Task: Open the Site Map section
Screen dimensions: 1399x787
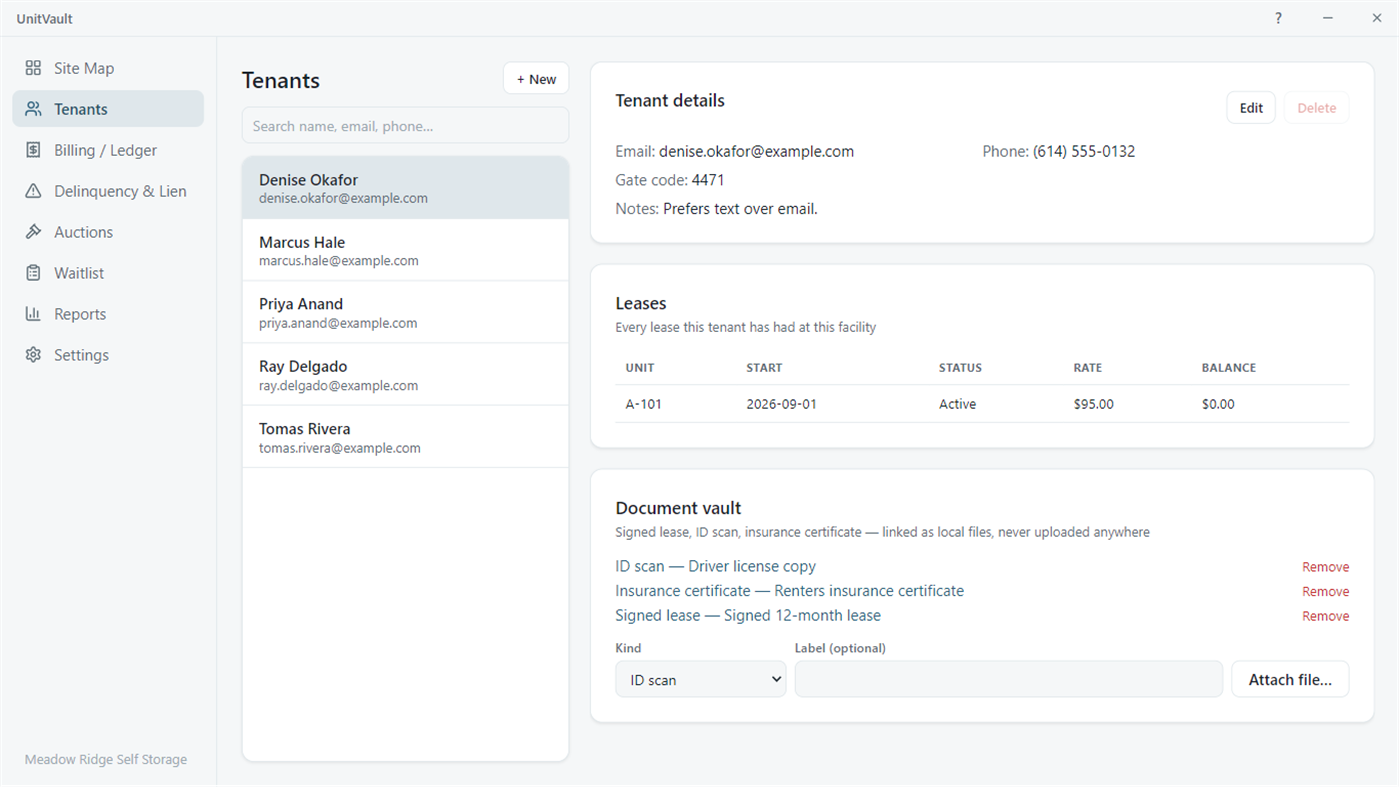Action: [x=108, y=68]
